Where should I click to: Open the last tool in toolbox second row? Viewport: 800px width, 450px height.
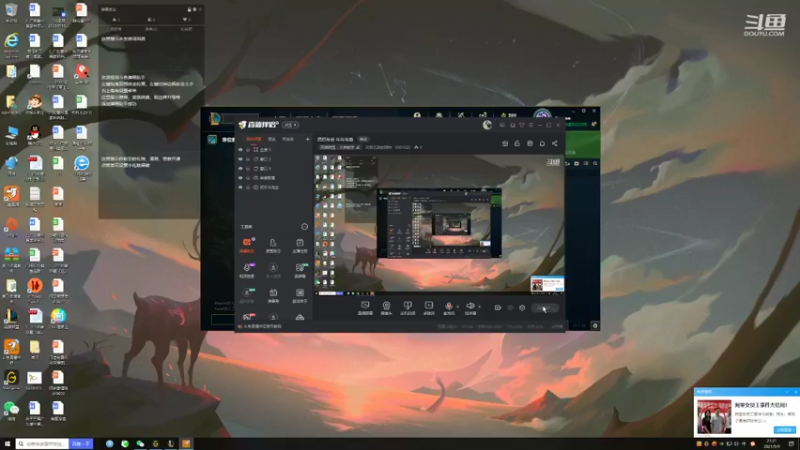point(299,270)
